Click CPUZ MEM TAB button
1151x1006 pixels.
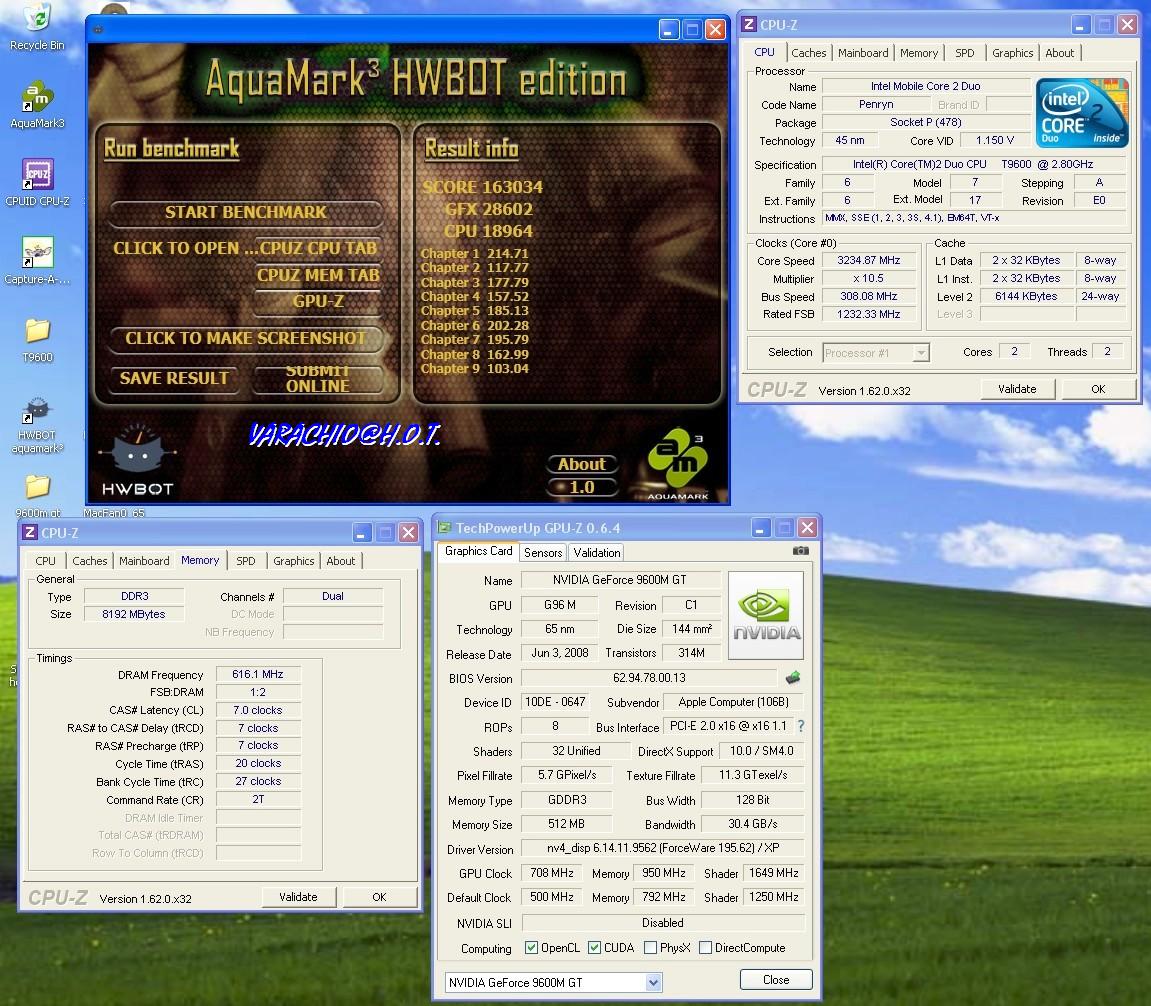318,275
